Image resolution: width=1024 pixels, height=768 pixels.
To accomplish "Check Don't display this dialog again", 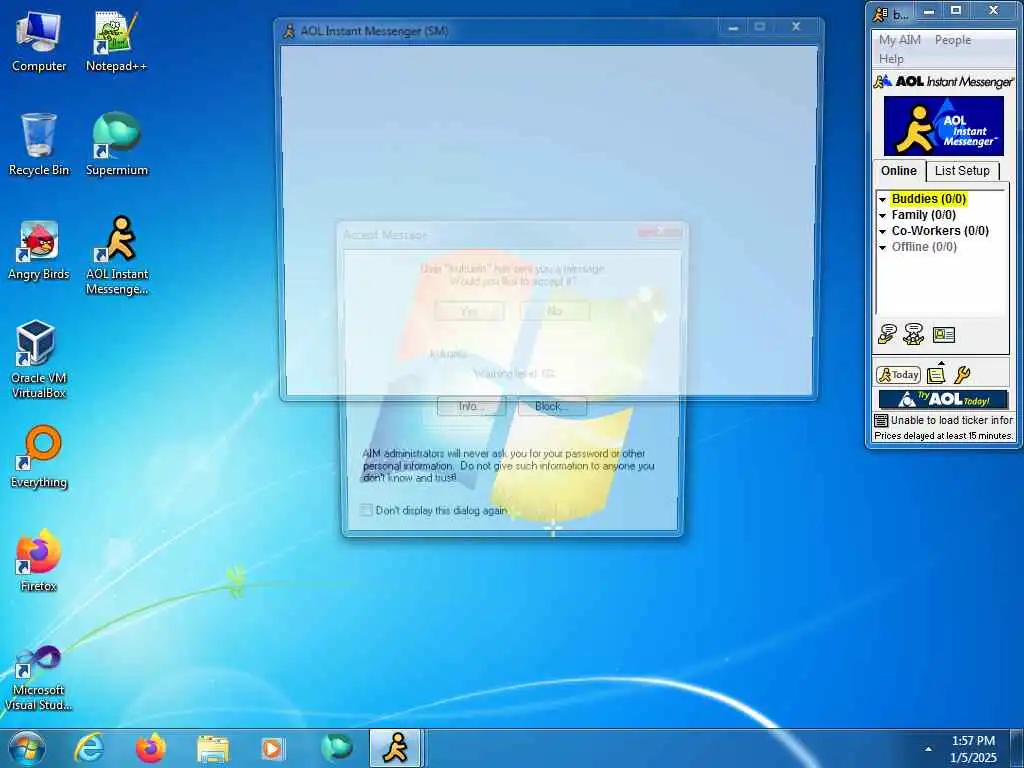I will [x=366, y=510].
